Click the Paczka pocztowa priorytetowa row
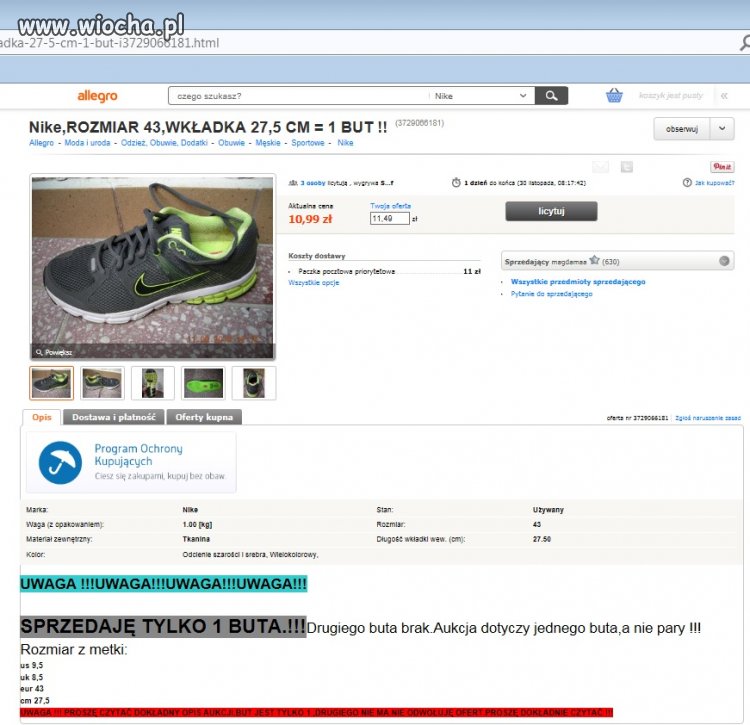Image resolution: width=750 pixels, height=725 pixels. [x=384, y=271]
